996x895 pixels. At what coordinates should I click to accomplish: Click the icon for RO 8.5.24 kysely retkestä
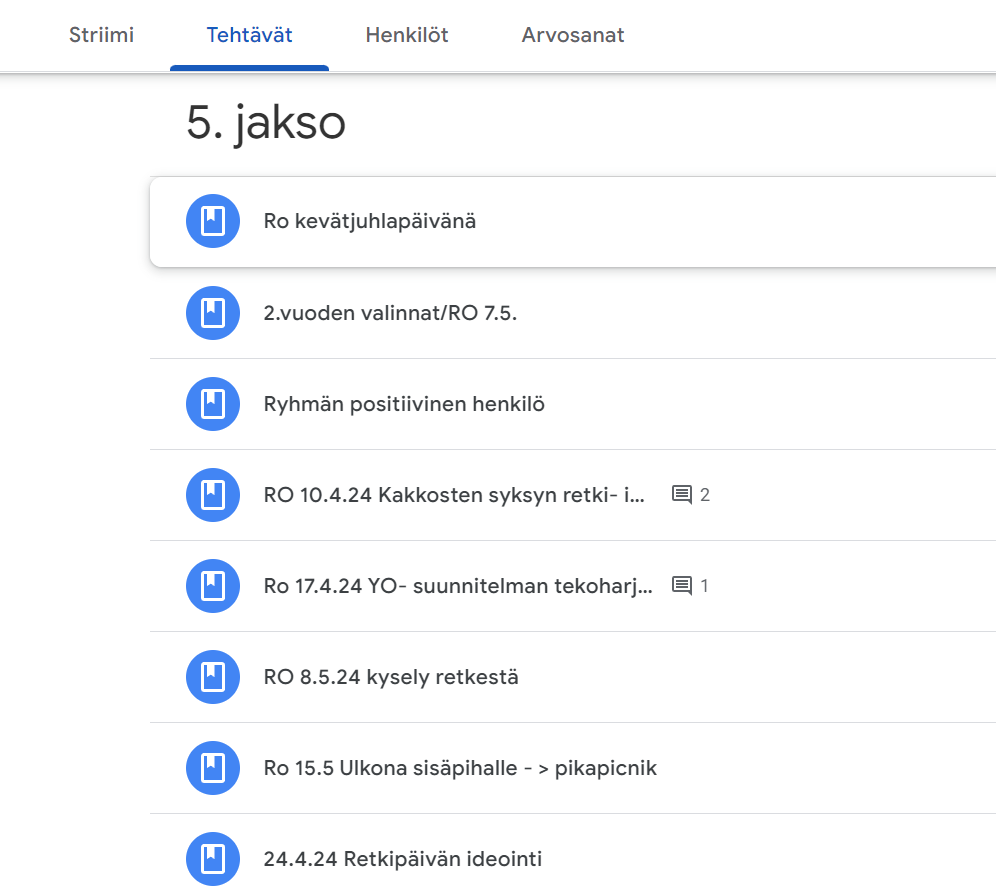pos(213,677)
